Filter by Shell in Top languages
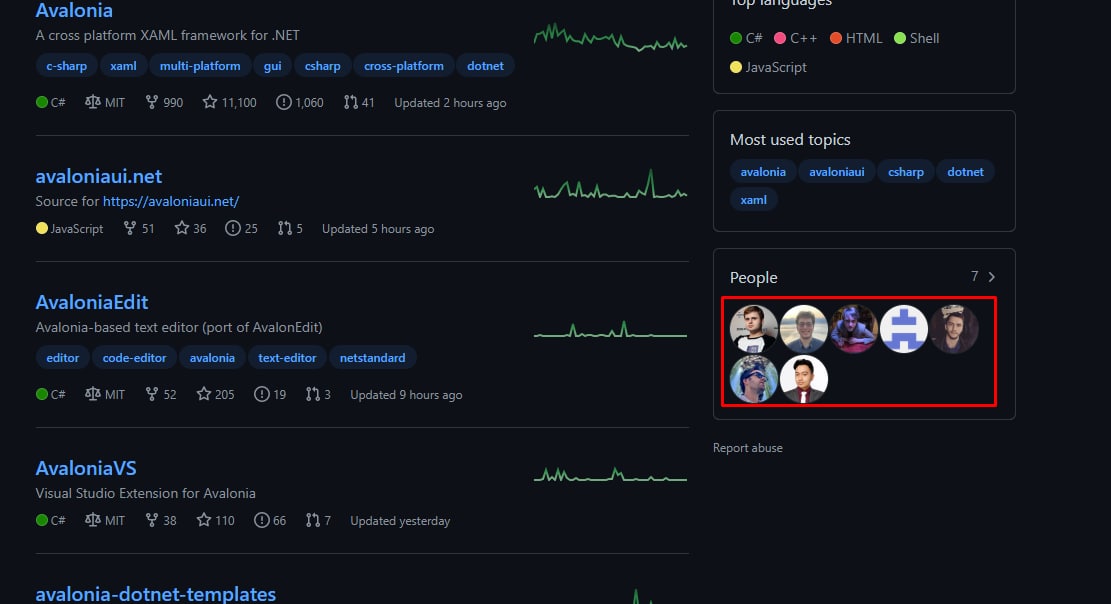Viewport: 1111px width, 604px height. click(917, 38)
